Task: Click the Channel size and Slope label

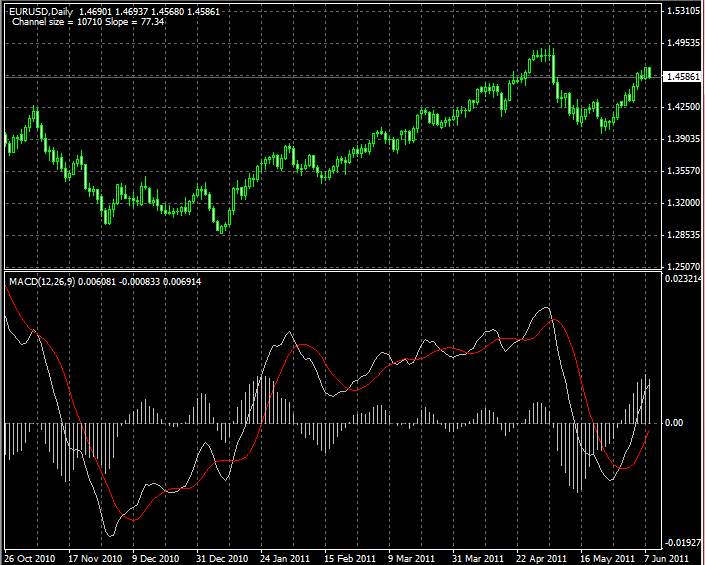Action: 88,22
